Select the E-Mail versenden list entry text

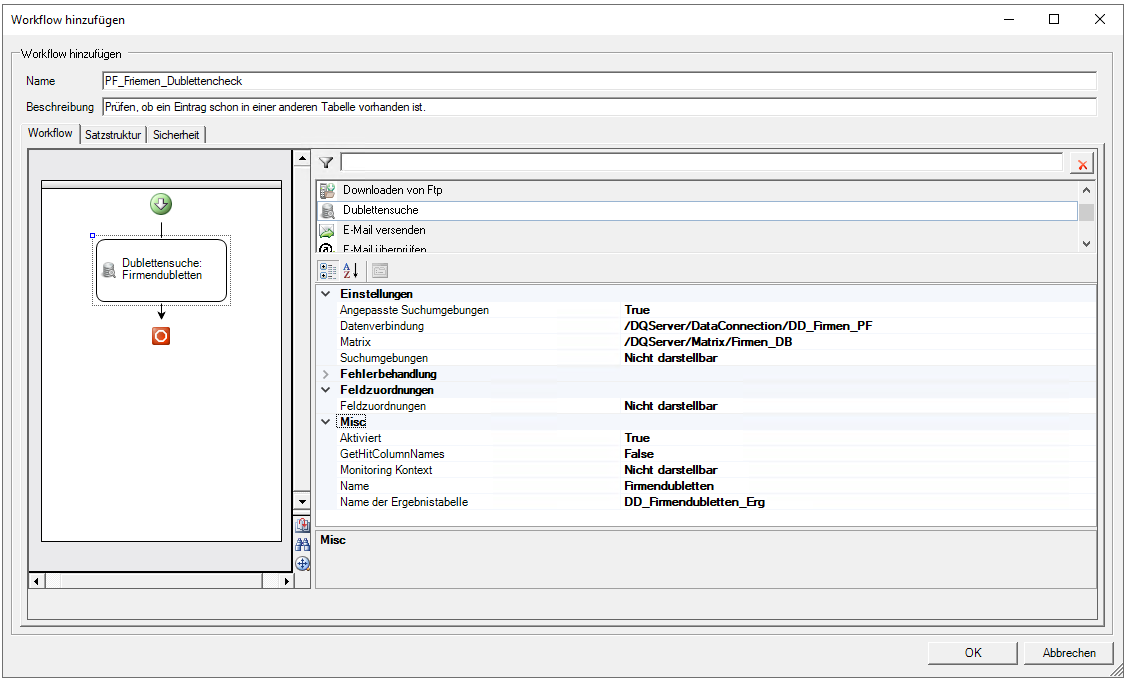[384, 231]
